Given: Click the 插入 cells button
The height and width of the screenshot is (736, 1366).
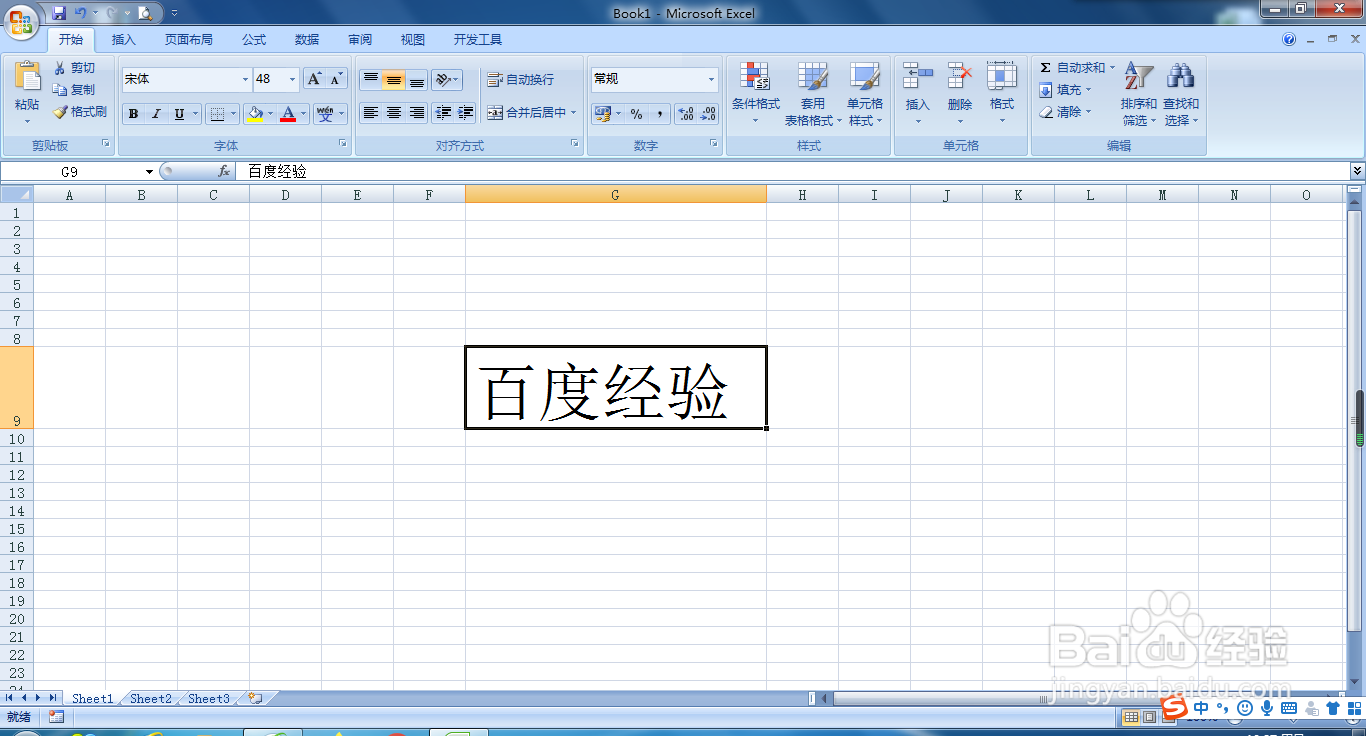Looking at the screenshot, I should click(917, 93).
